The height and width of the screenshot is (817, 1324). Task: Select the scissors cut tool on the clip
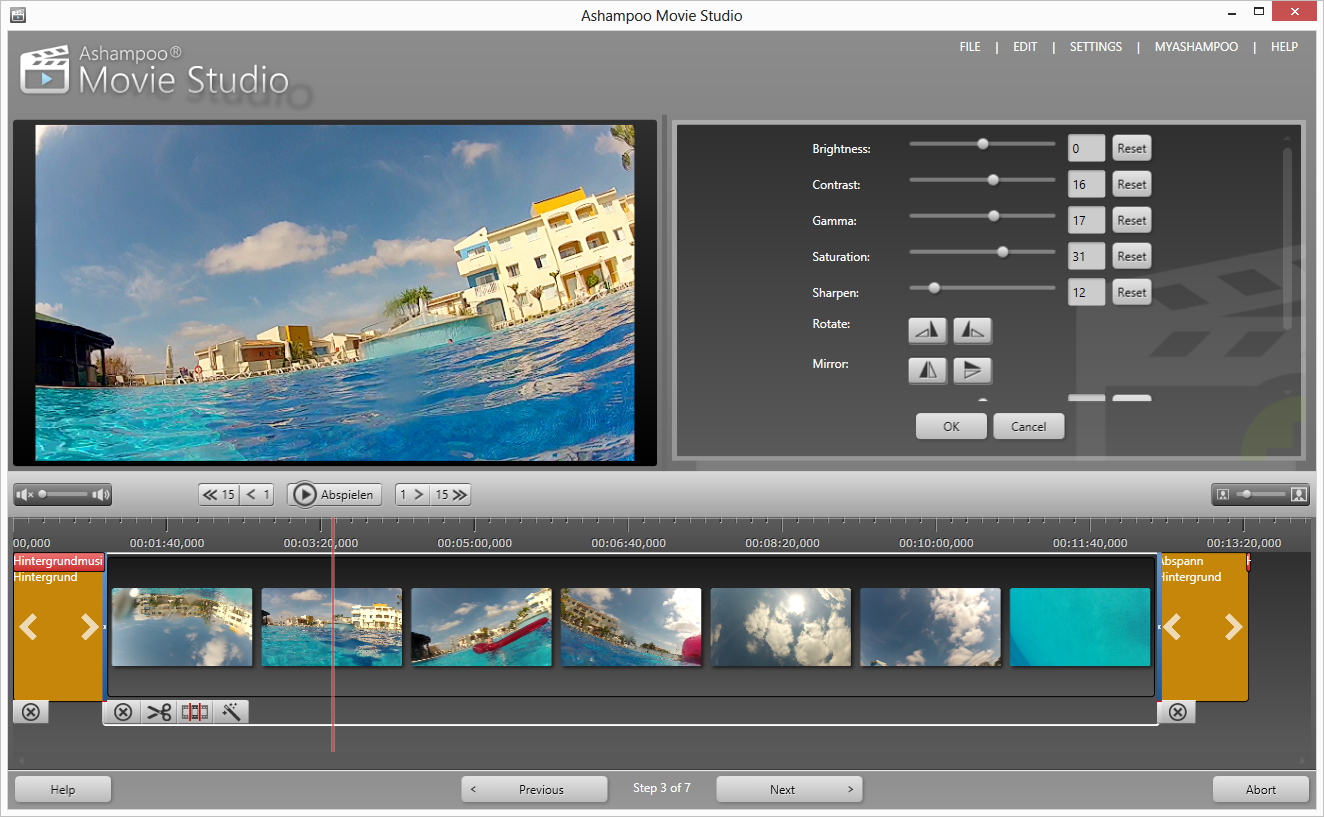(159, 712)
